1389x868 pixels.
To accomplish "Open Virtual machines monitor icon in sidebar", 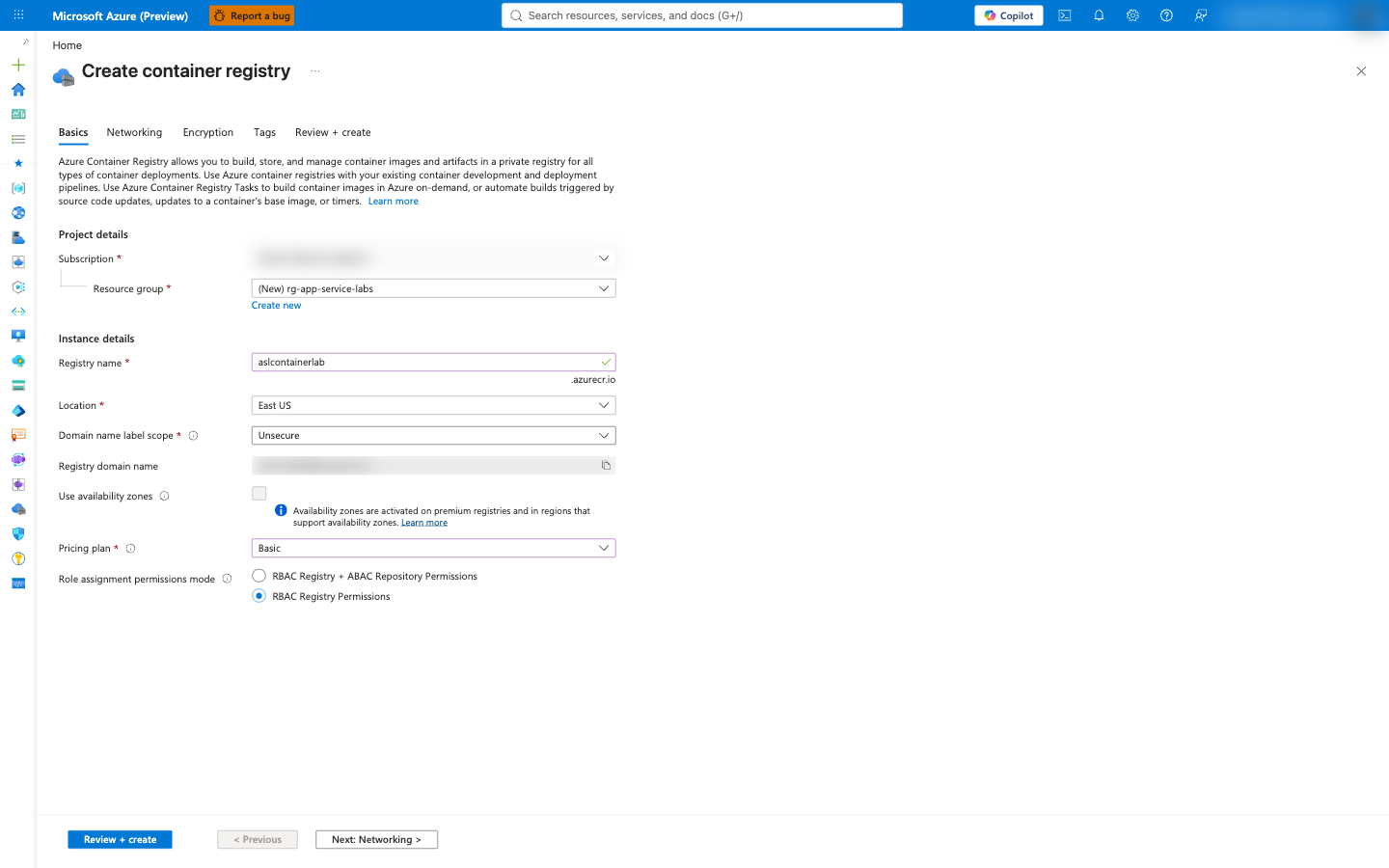I will pos(18,336).
